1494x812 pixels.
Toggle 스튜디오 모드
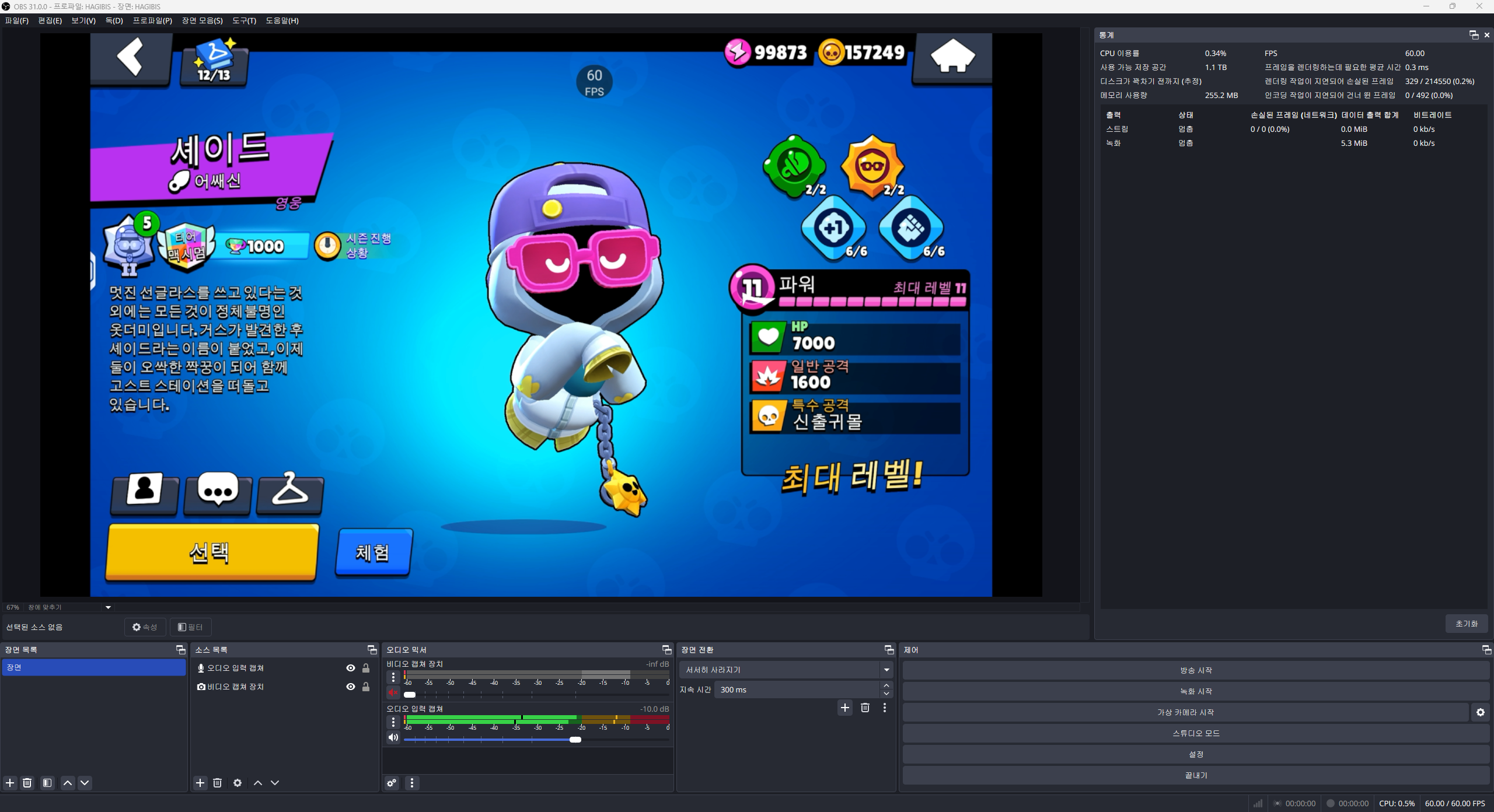(1196, 733)
